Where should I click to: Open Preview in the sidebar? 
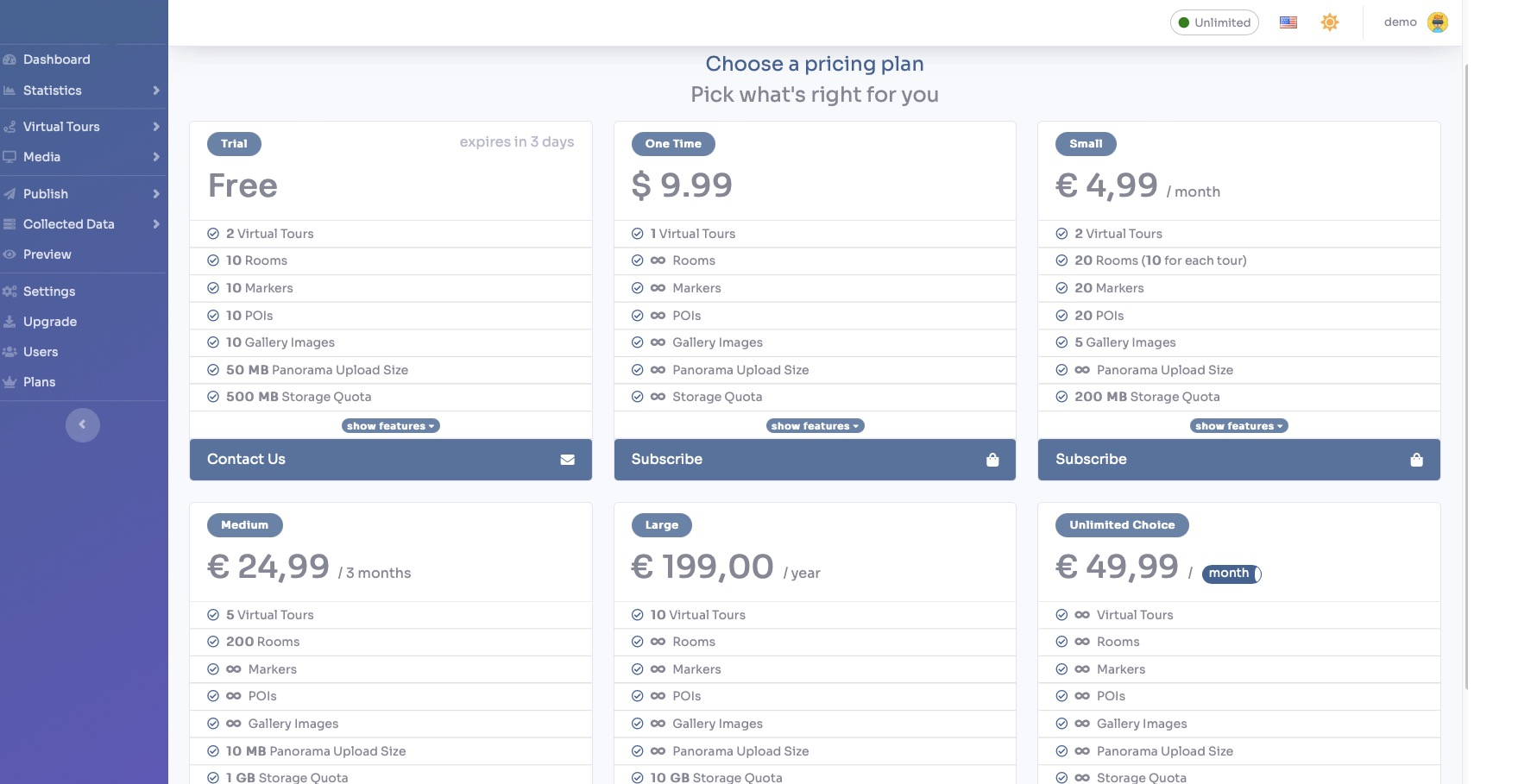[47, 254]
